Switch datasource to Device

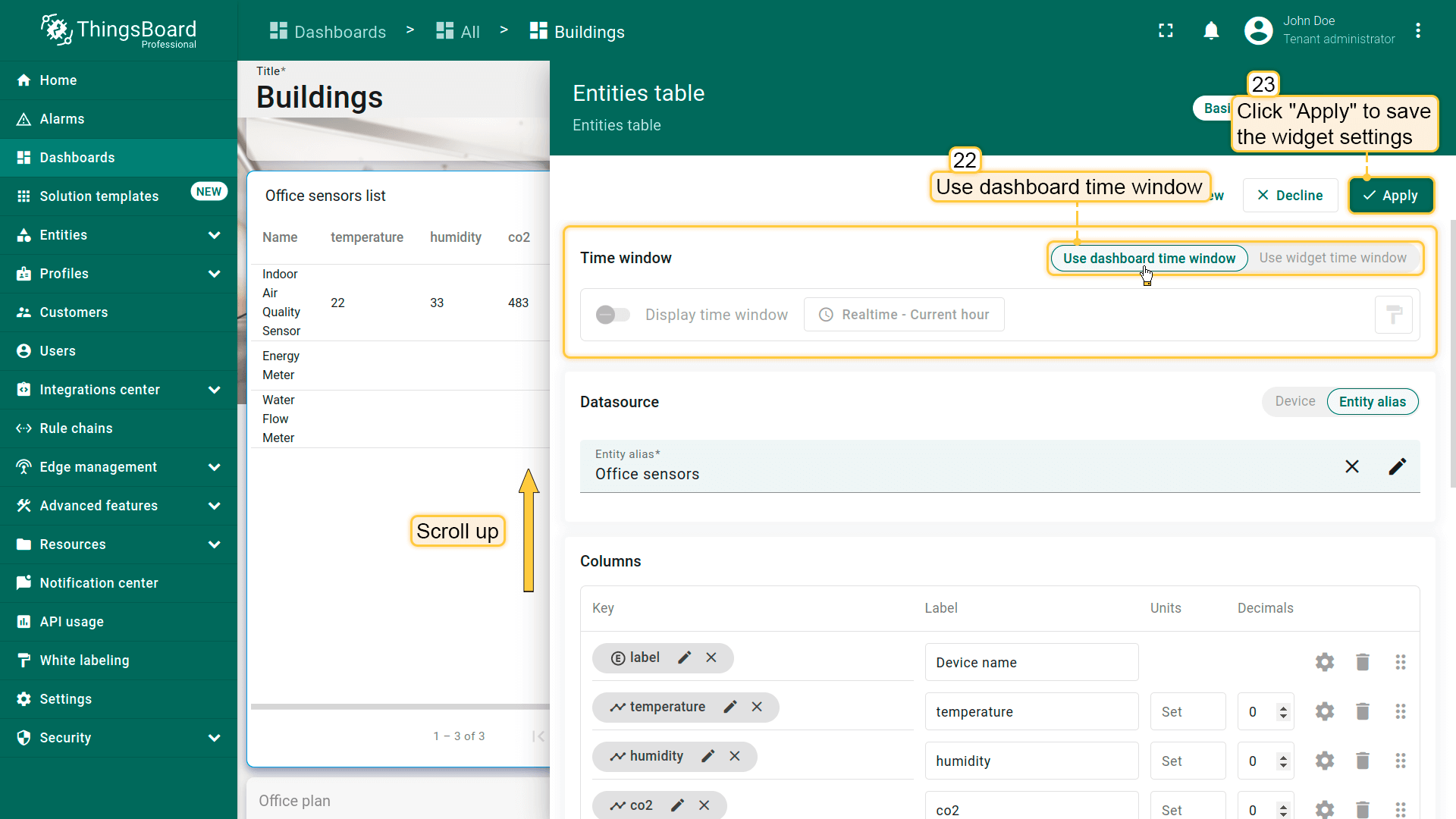coord(1294,401)
